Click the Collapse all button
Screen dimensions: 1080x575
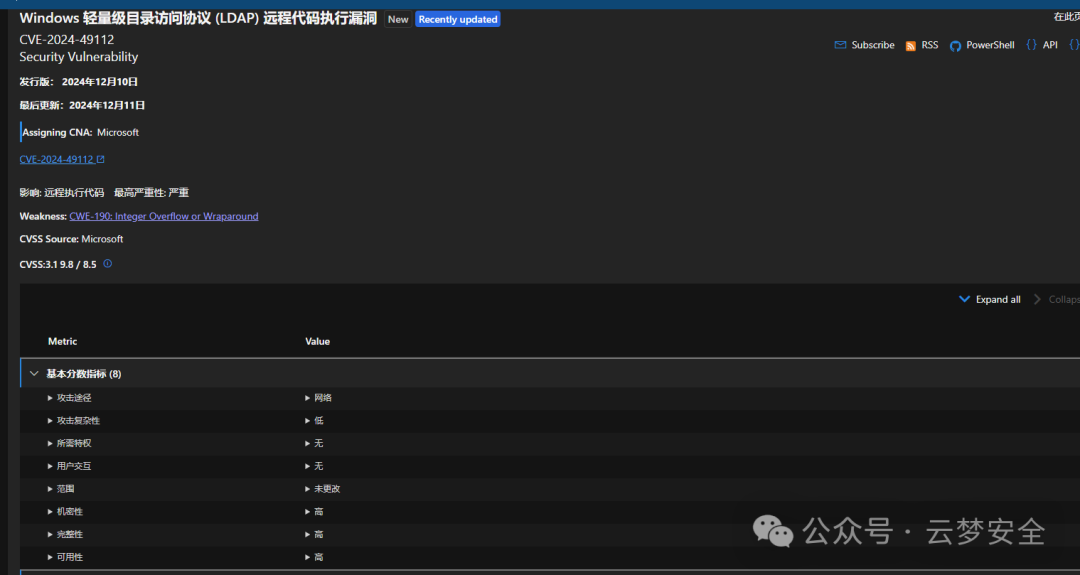pos(1057,300)
